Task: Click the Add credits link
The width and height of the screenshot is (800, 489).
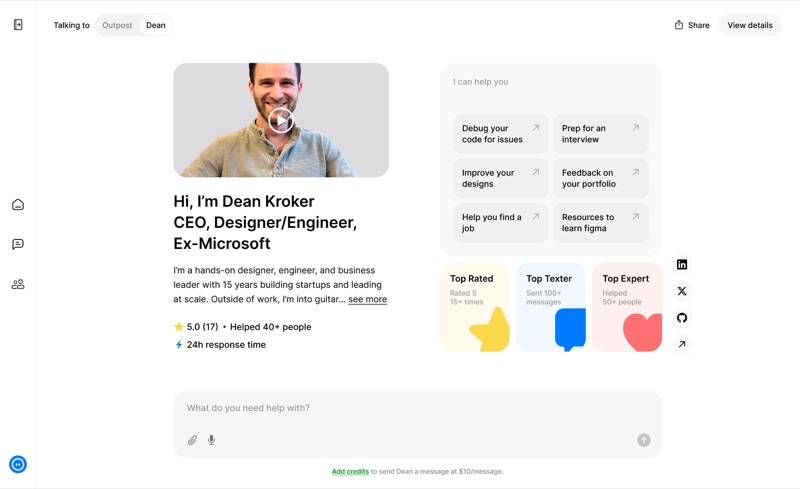Action: (350, 471)
